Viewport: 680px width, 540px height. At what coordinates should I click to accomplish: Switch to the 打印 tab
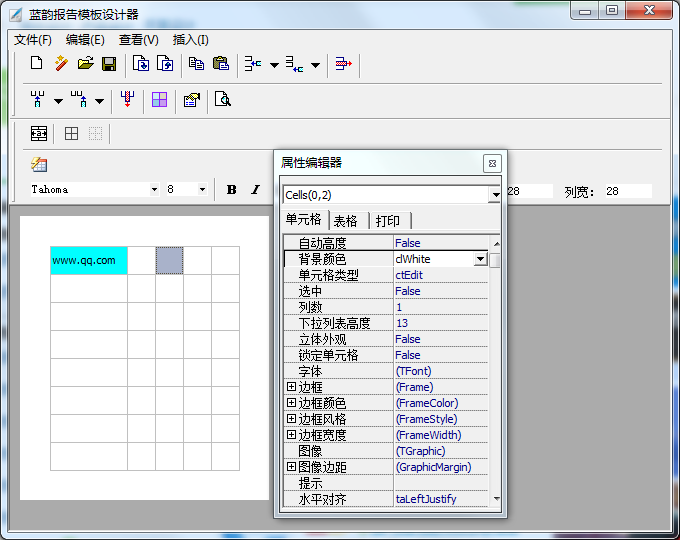(388, 221)
